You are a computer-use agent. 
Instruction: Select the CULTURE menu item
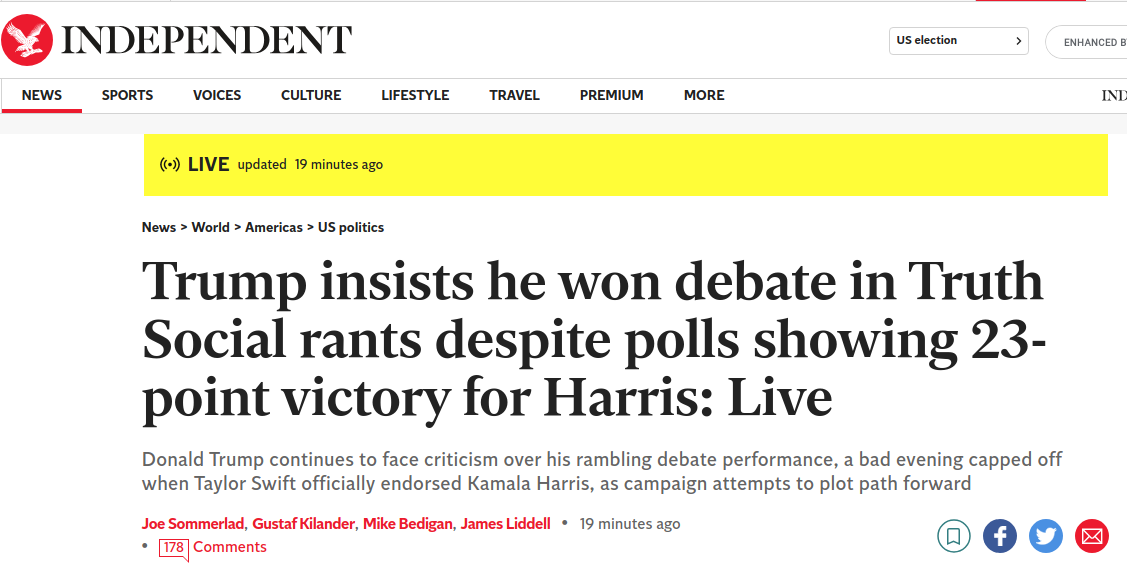[311, 95]
